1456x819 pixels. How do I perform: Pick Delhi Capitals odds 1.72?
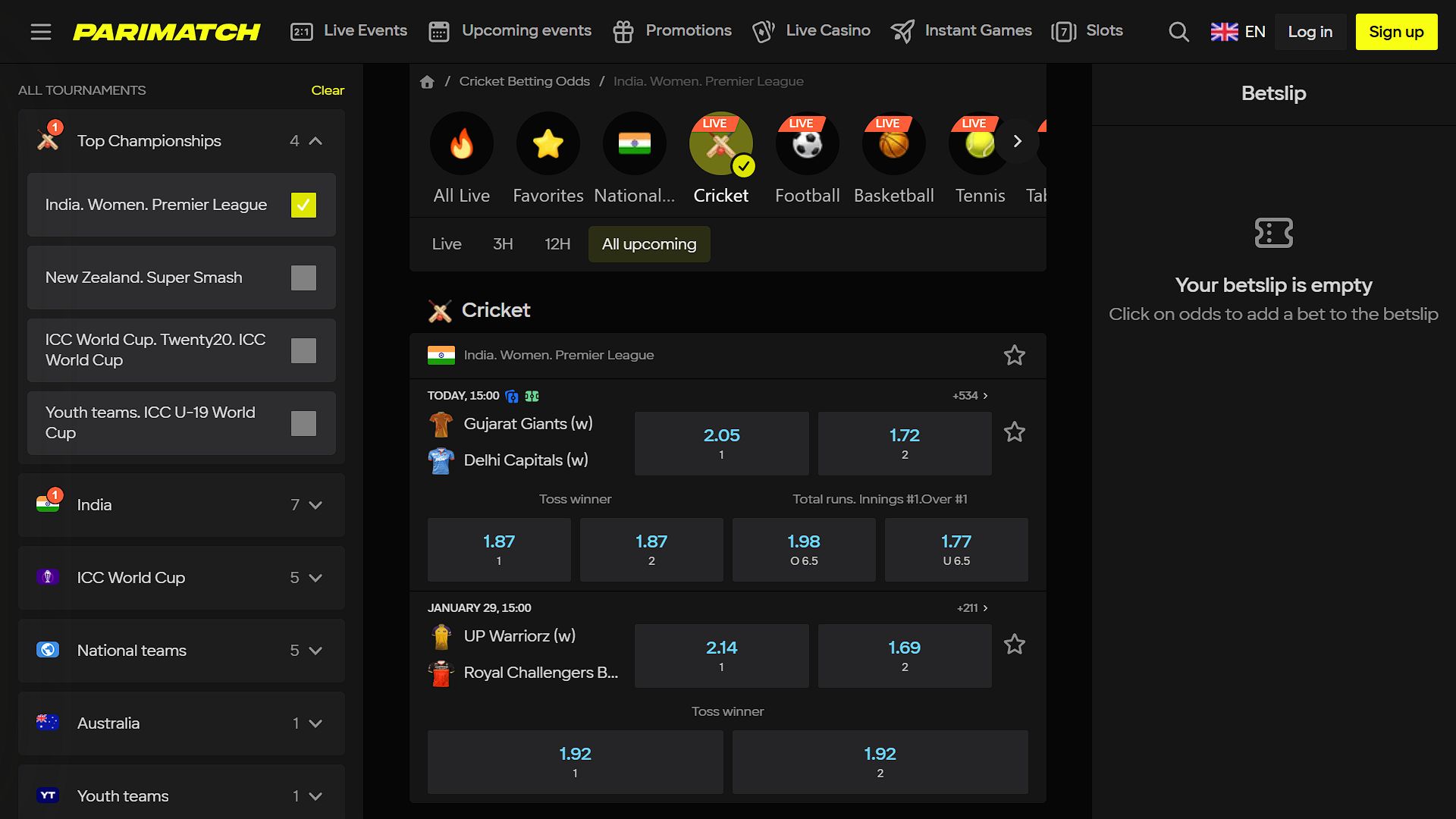point(905,444)
